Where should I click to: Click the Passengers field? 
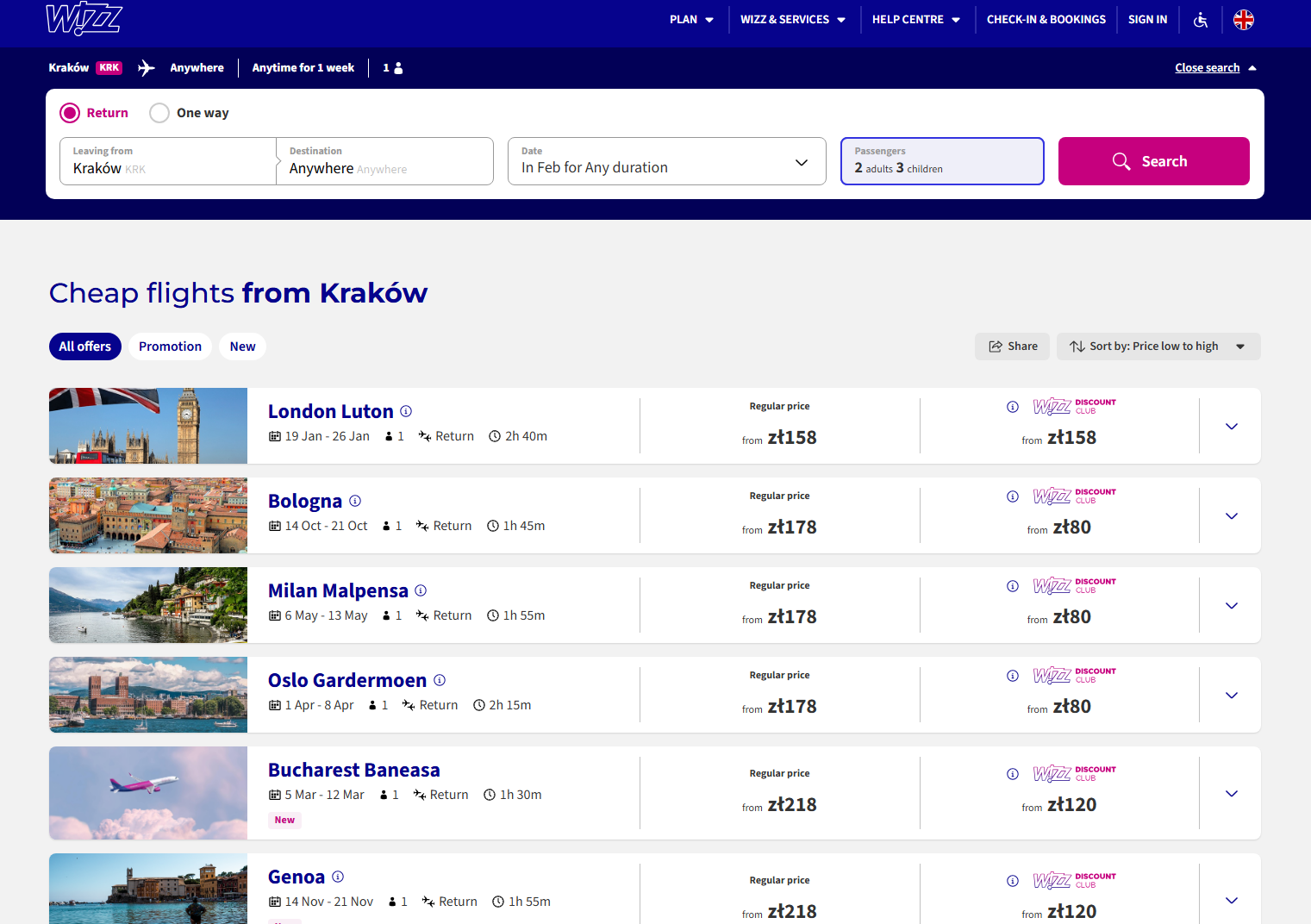942,161
